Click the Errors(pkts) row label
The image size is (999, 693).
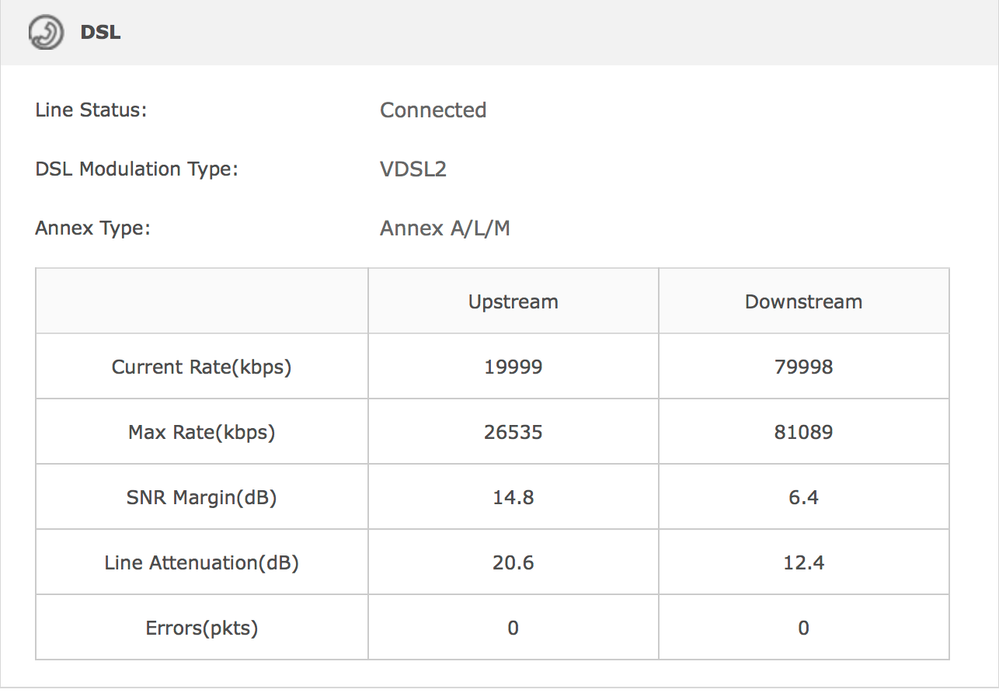(201, 629)
